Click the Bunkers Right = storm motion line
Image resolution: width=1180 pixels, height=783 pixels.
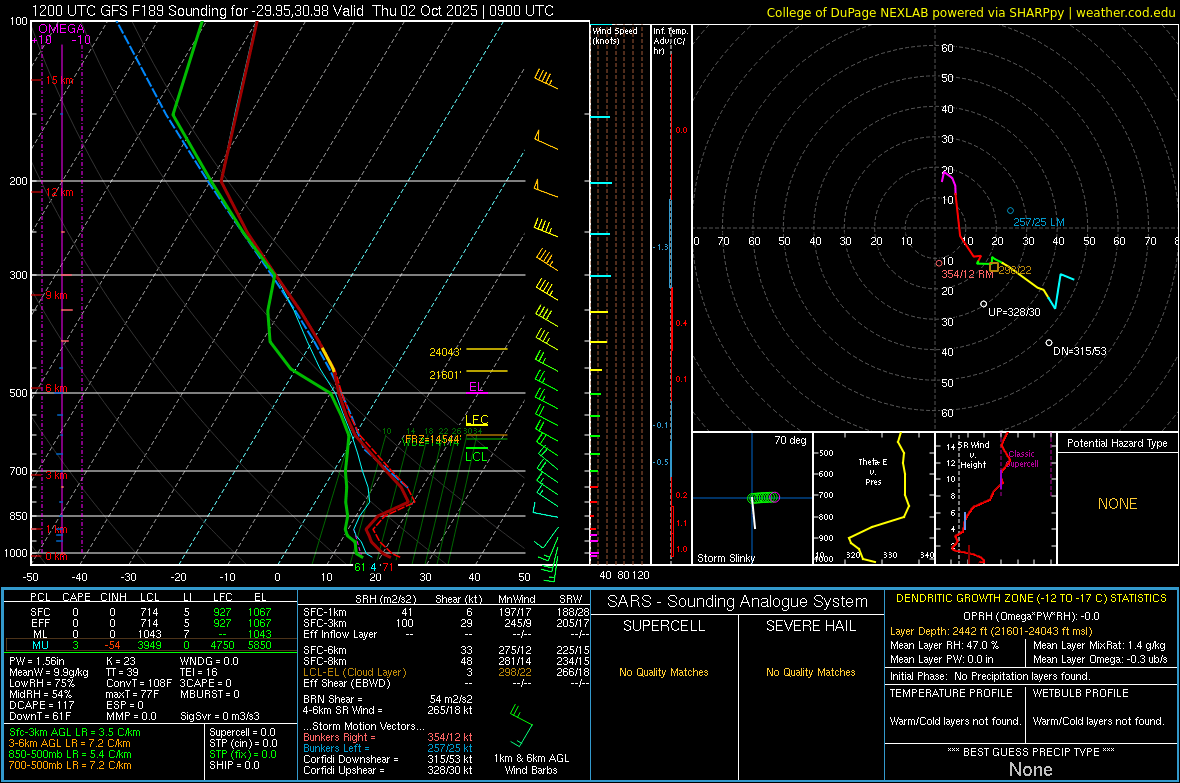pos(388,737)
